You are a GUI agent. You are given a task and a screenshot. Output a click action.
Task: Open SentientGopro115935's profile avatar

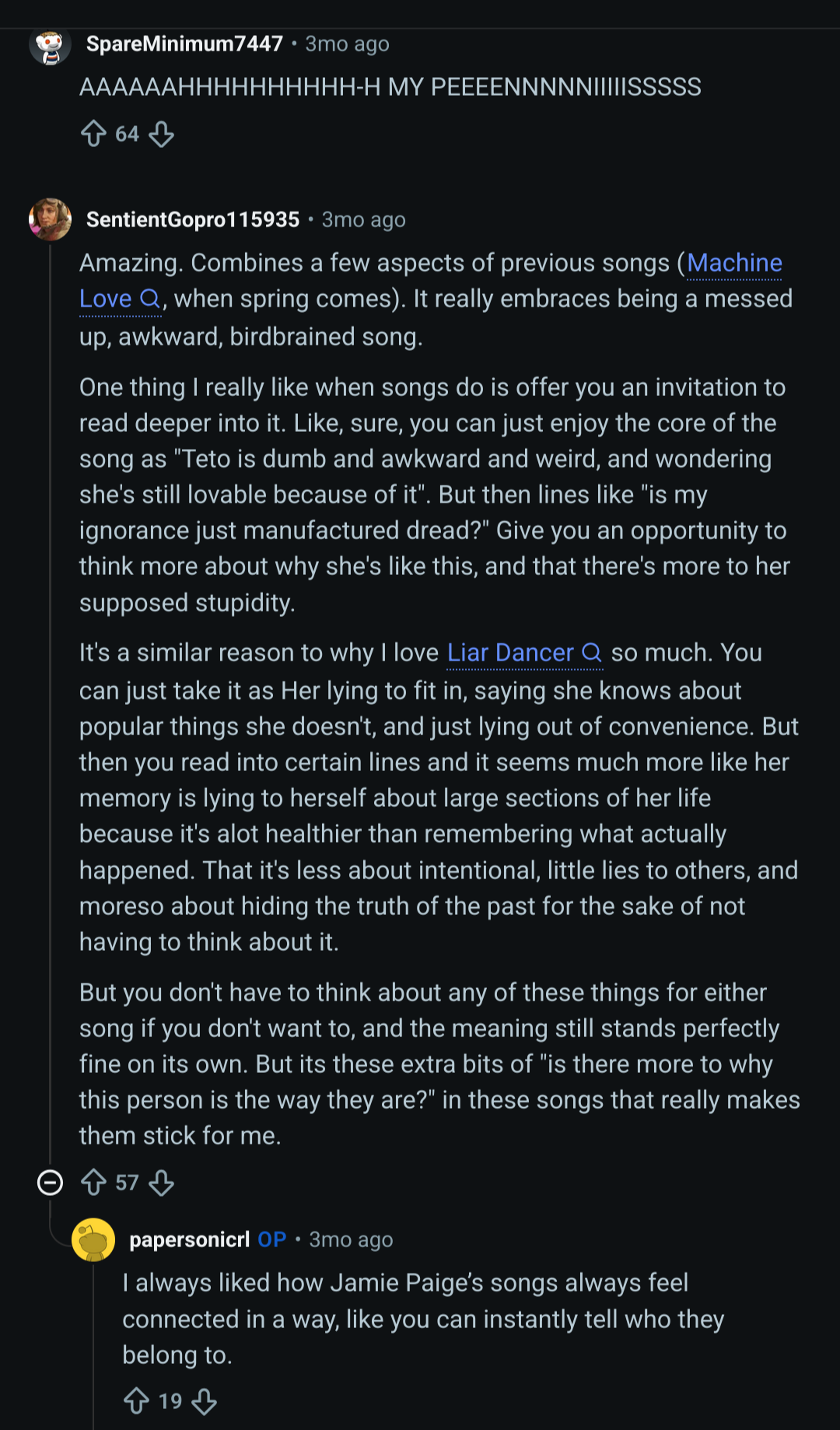(50, 219)
